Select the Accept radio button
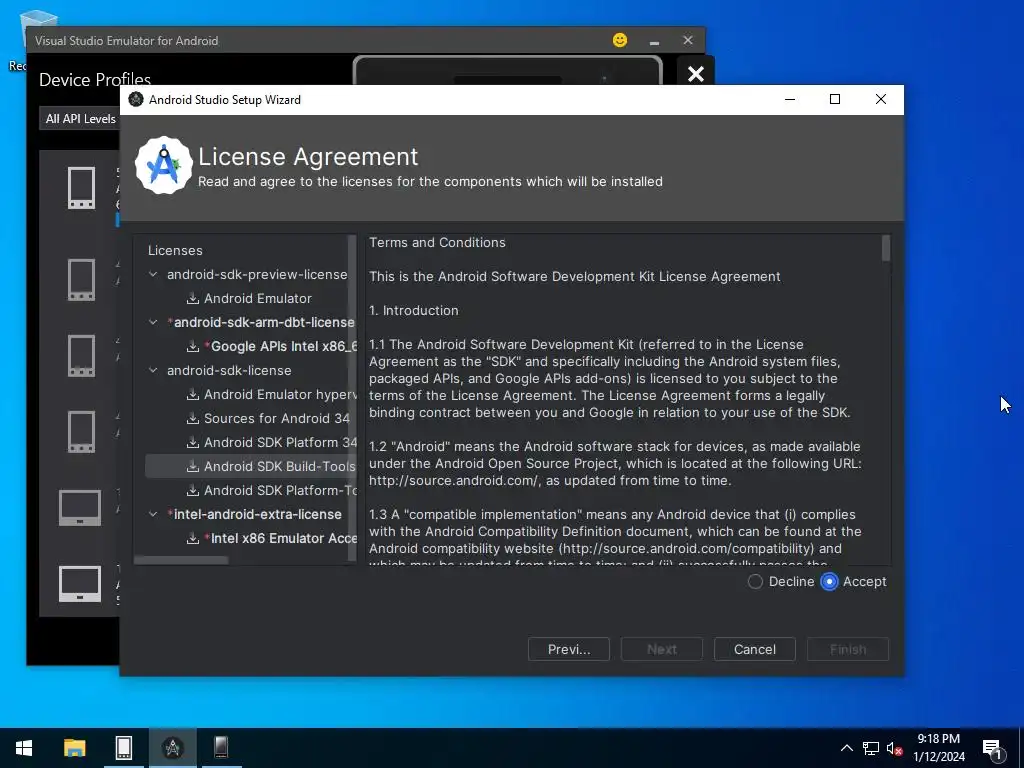 coord(829,581)
